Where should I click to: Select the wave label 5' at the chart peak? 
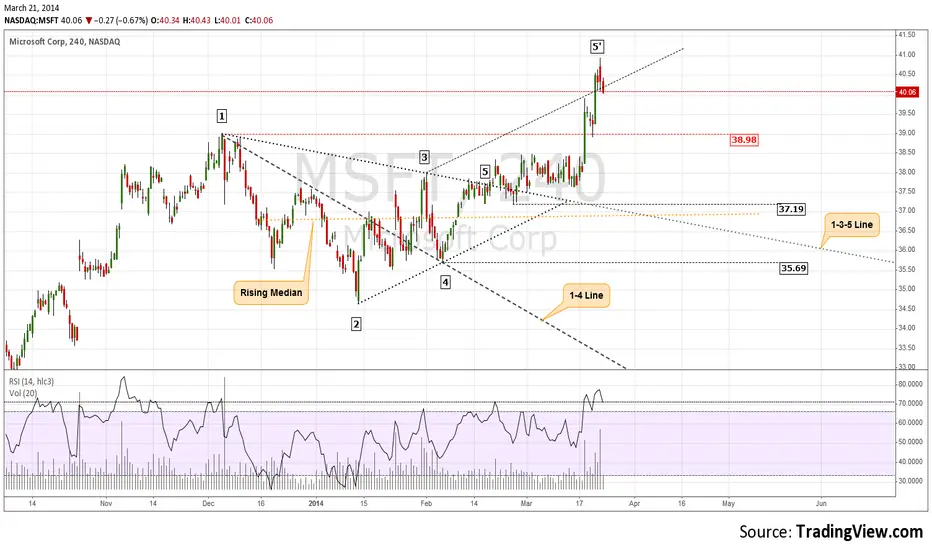(597, 46)
